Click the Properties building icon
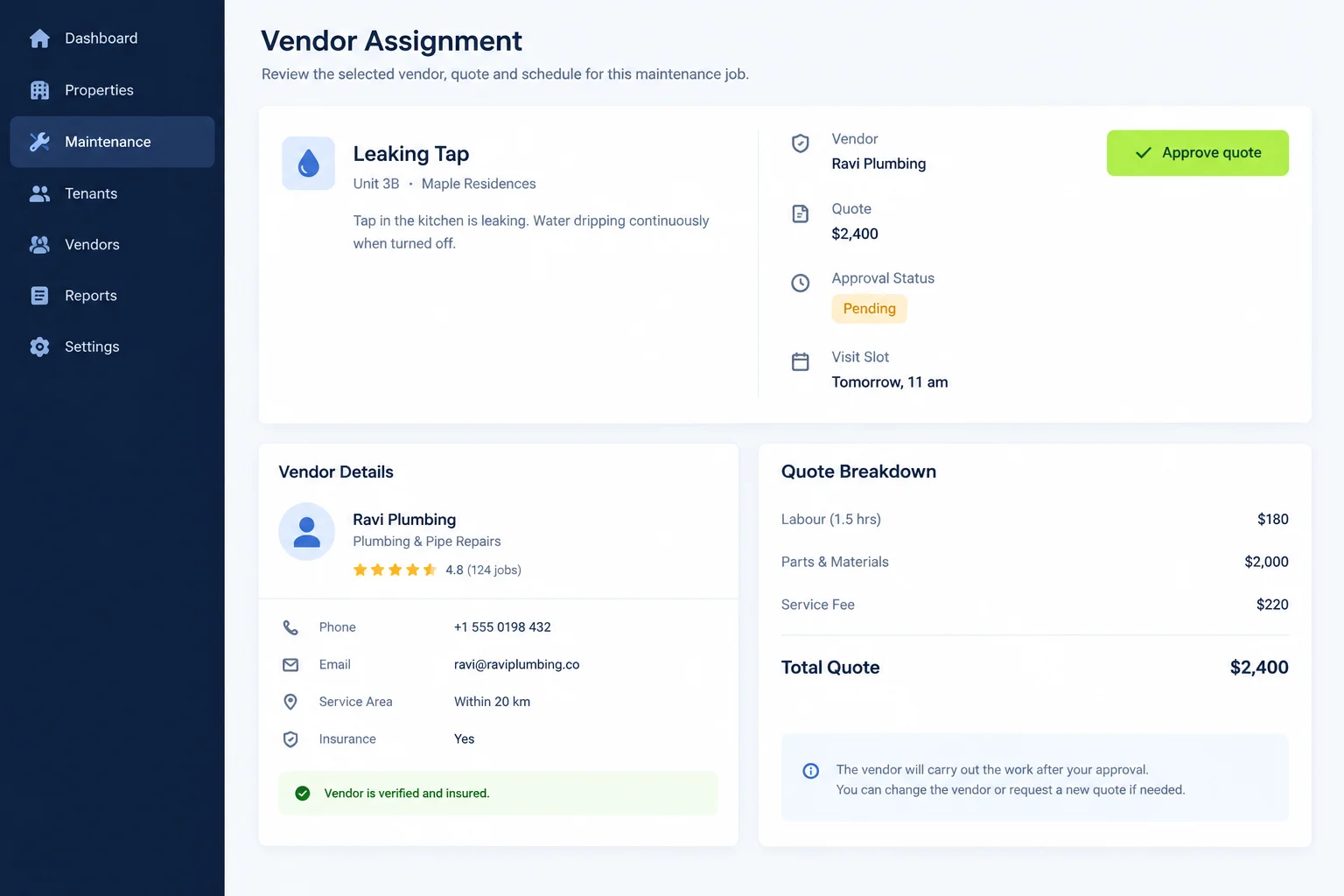 (x=39, y=90)
